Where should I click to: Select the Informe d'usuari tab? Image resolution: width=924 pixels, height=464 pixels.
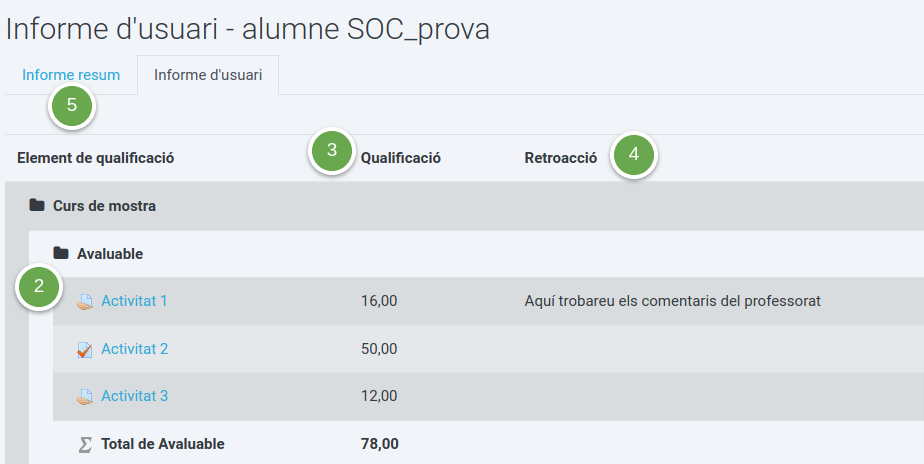tap(208, 75)
